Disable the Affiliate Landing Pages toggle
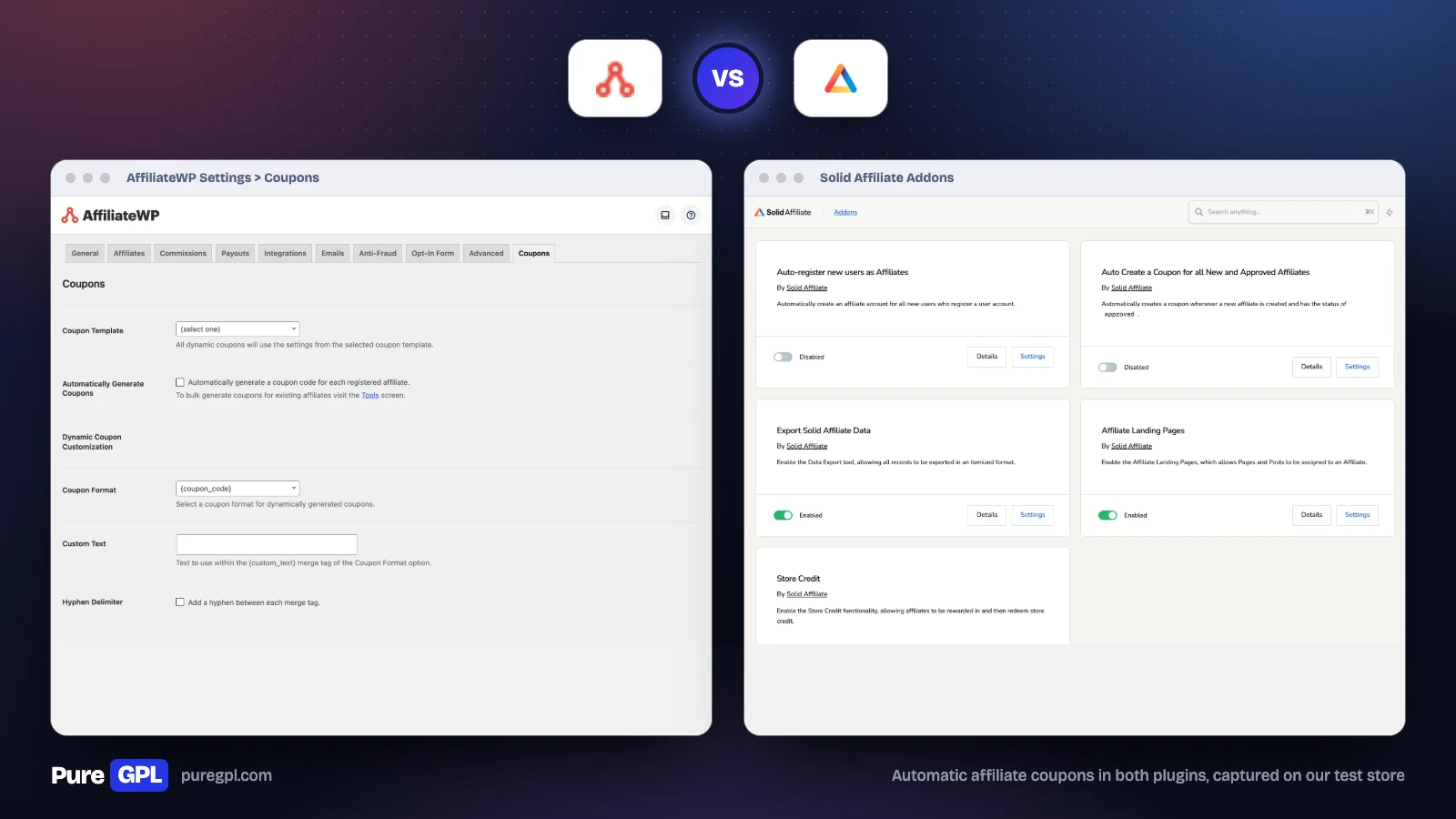 [x=1107, y=515]
